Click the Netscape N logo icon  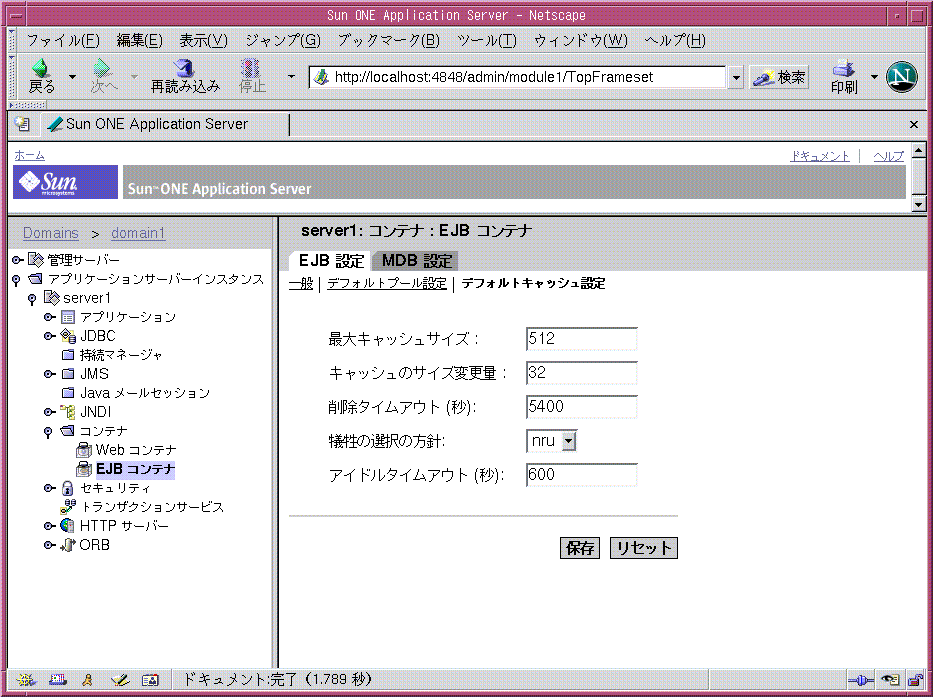(x=901, y=77)
